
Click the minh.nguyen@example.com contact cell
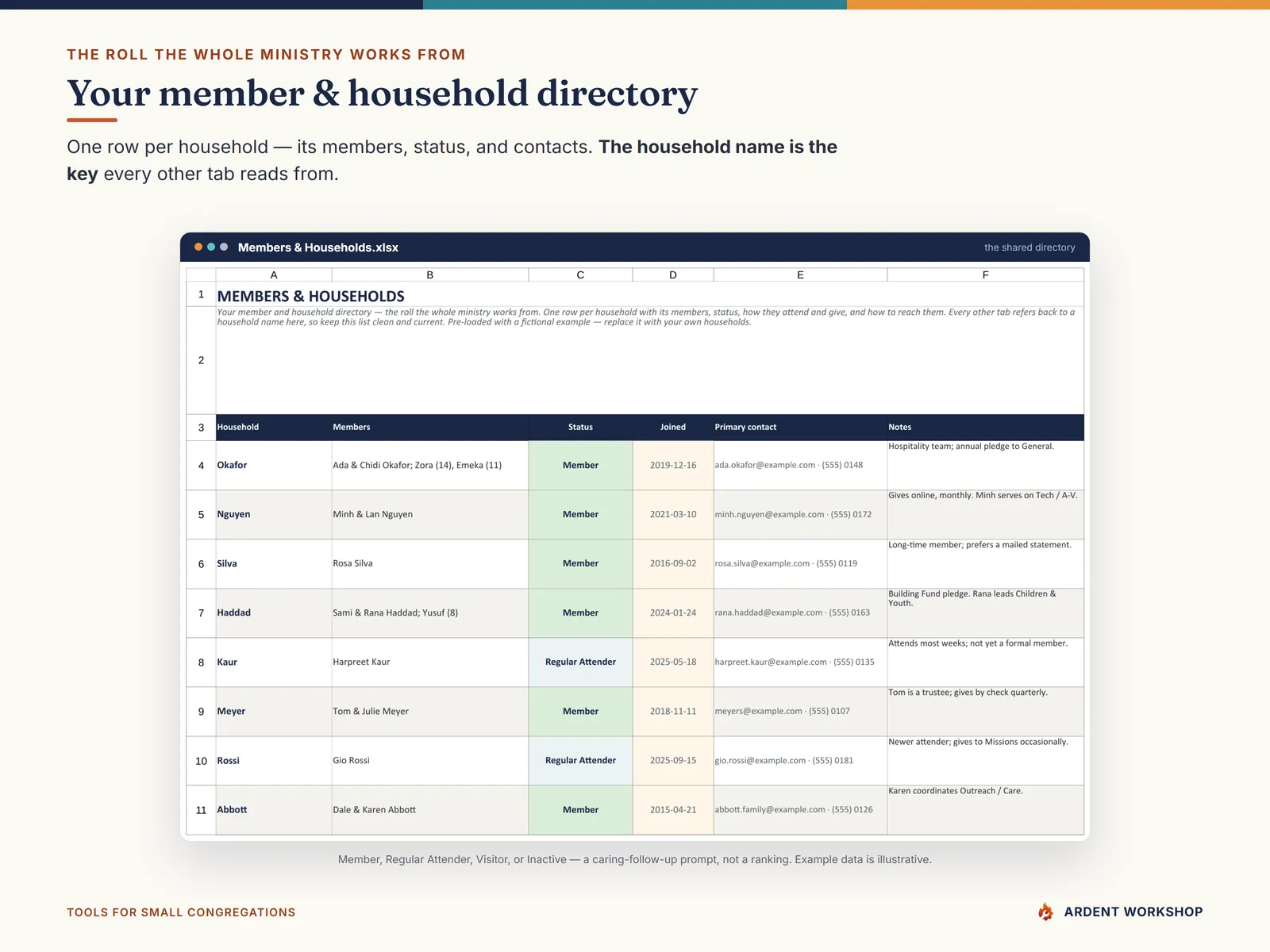click(800, 514)
